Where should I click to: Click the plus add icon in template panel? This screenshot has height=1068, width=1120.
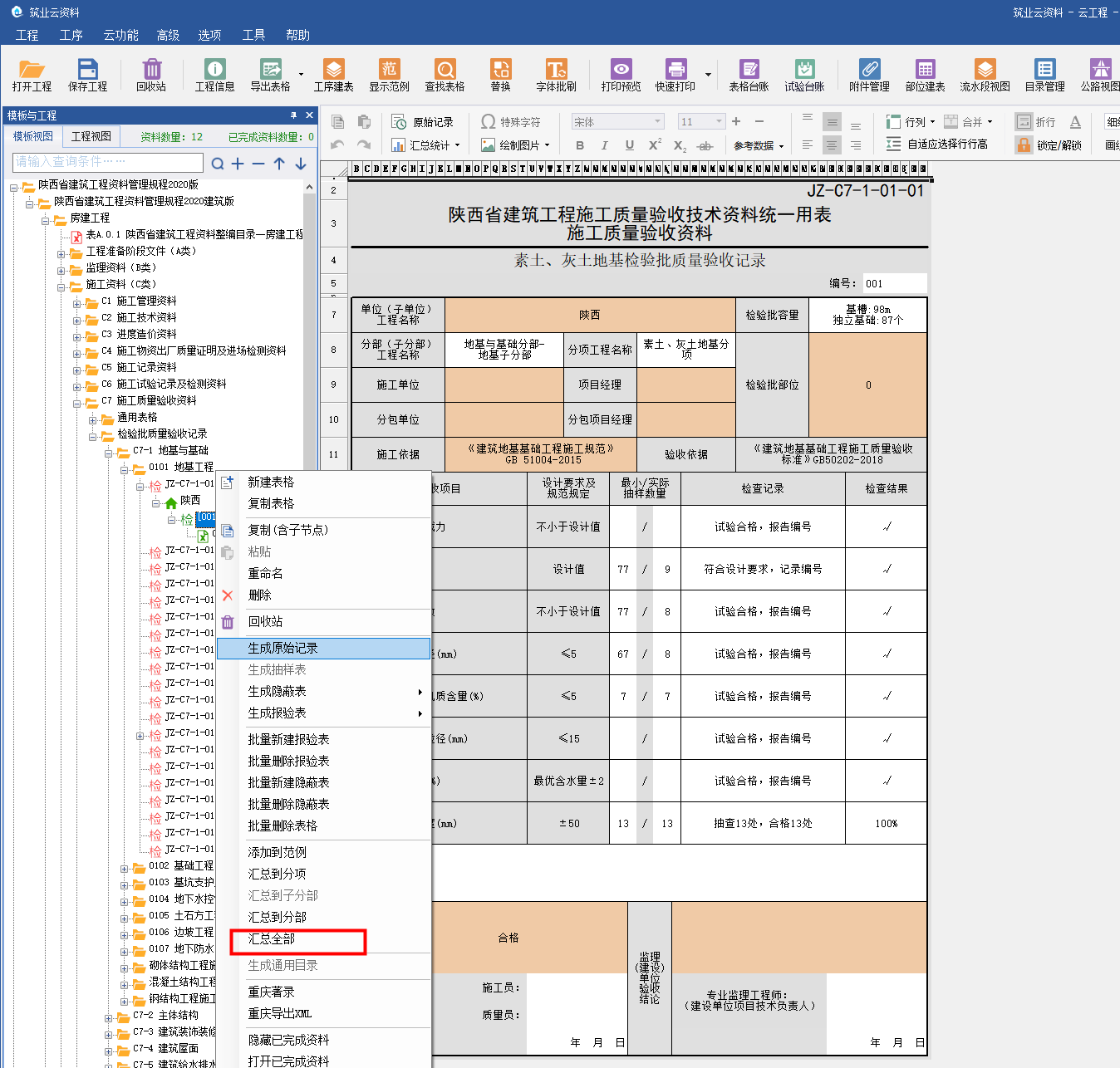coord(238,164)
